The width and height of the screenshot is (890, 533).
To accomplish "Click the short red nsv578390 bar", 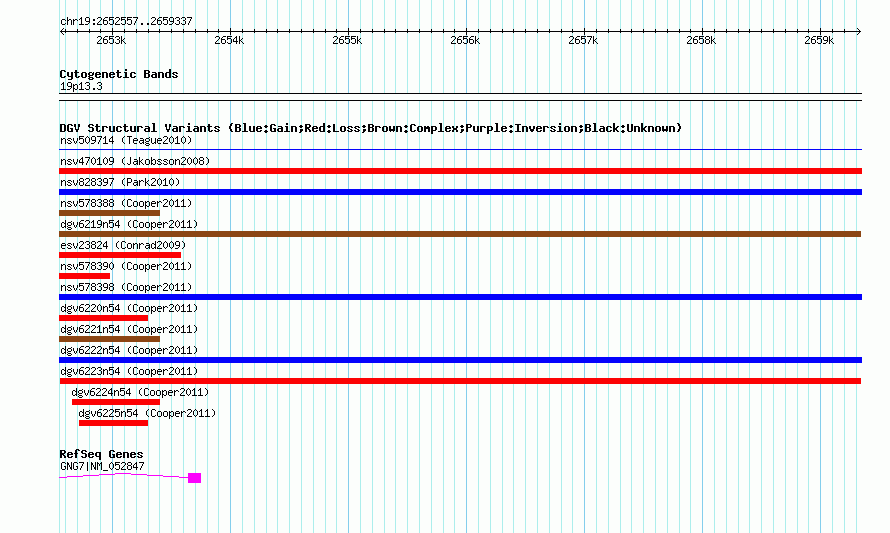I will [x=85, y=276].
